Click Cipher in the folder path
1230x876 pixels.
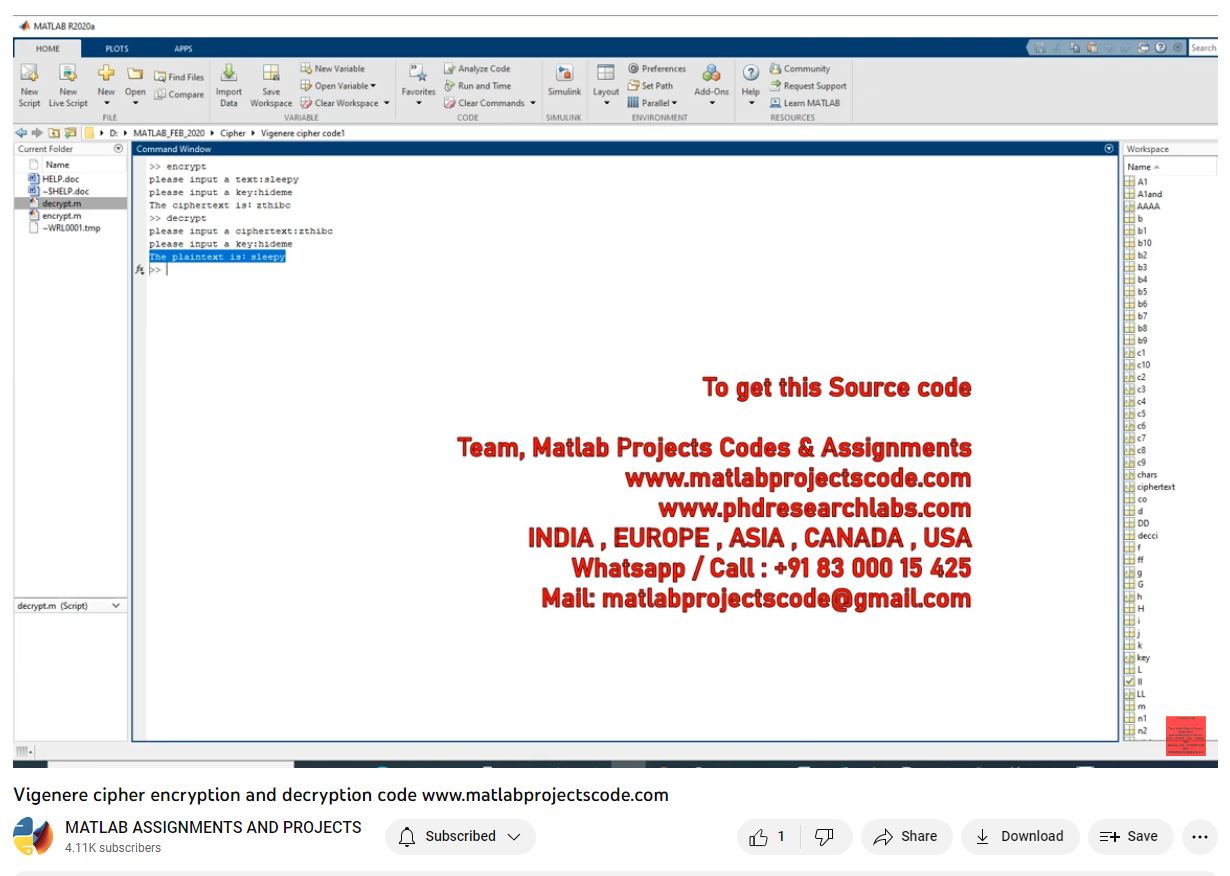coord(233,133)
